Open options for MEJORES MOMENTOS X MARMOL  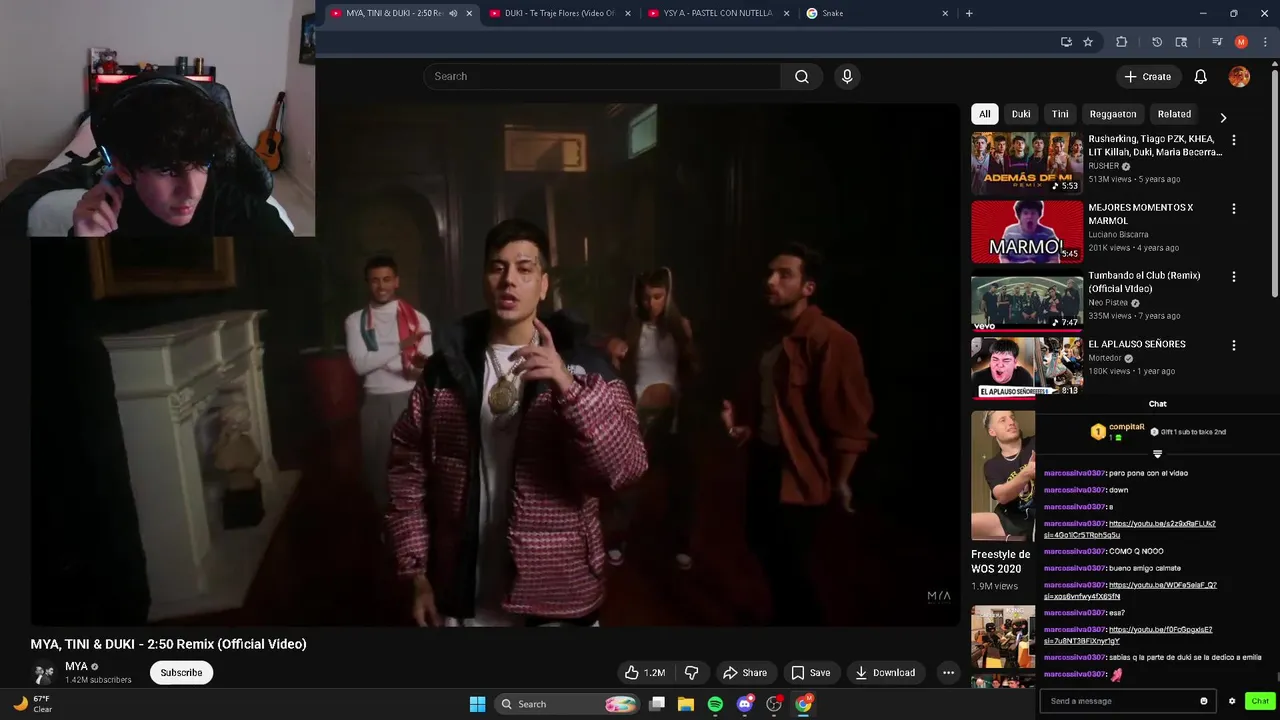pyautogui.click(x=1233, y=209)
